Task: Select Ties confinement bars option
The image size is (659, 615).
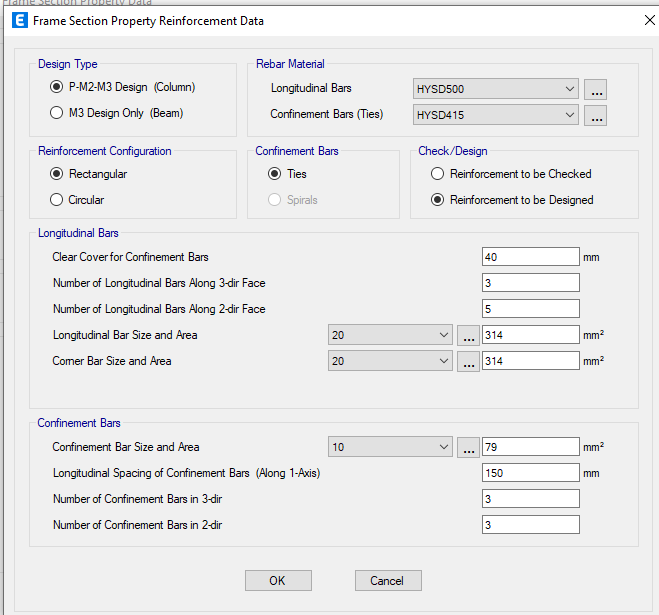Action: 274,174
